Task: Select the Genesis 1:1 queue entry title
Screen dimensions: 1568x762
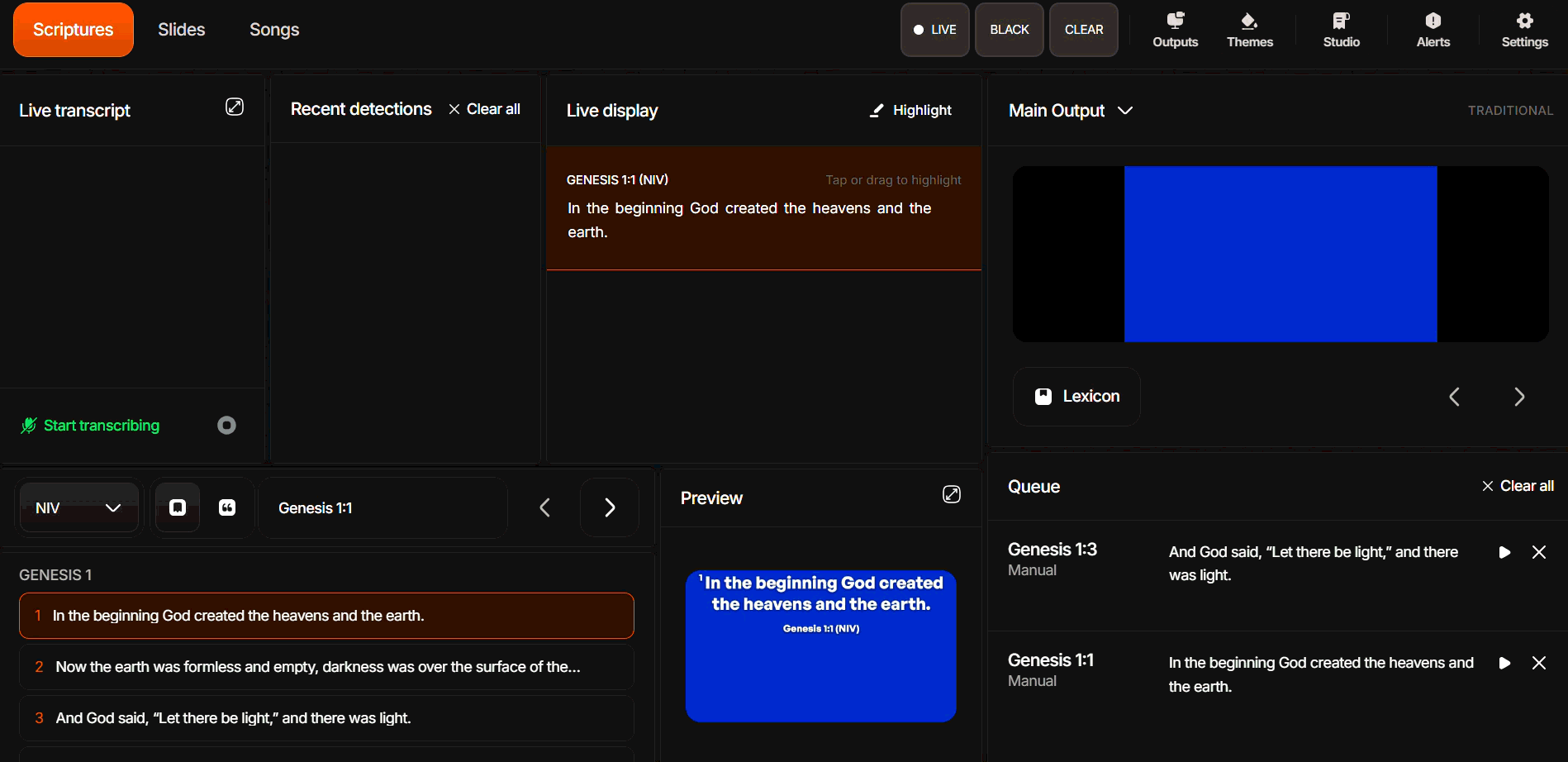Action: (x=1050, y=660)
